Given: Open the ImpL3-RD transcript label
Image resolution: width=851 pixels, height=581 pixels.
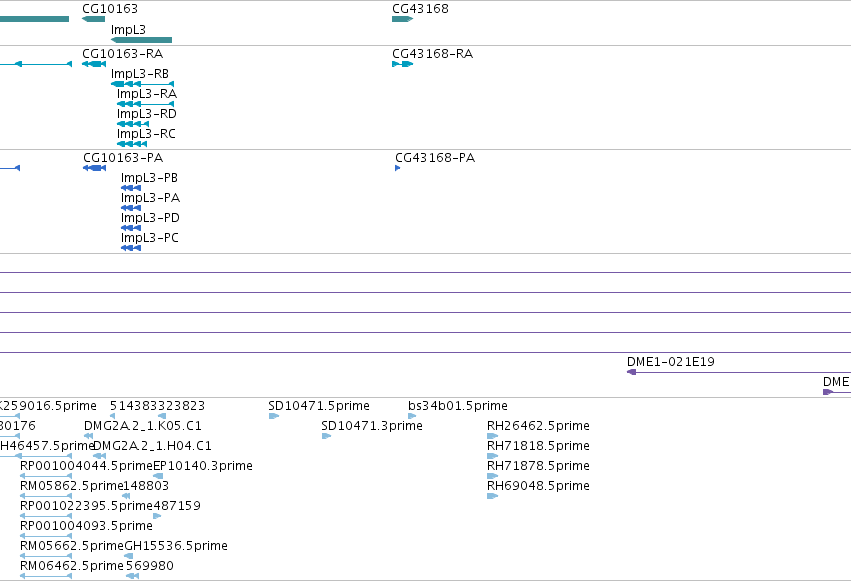Looking at the screenshot, I should point(147,114).
